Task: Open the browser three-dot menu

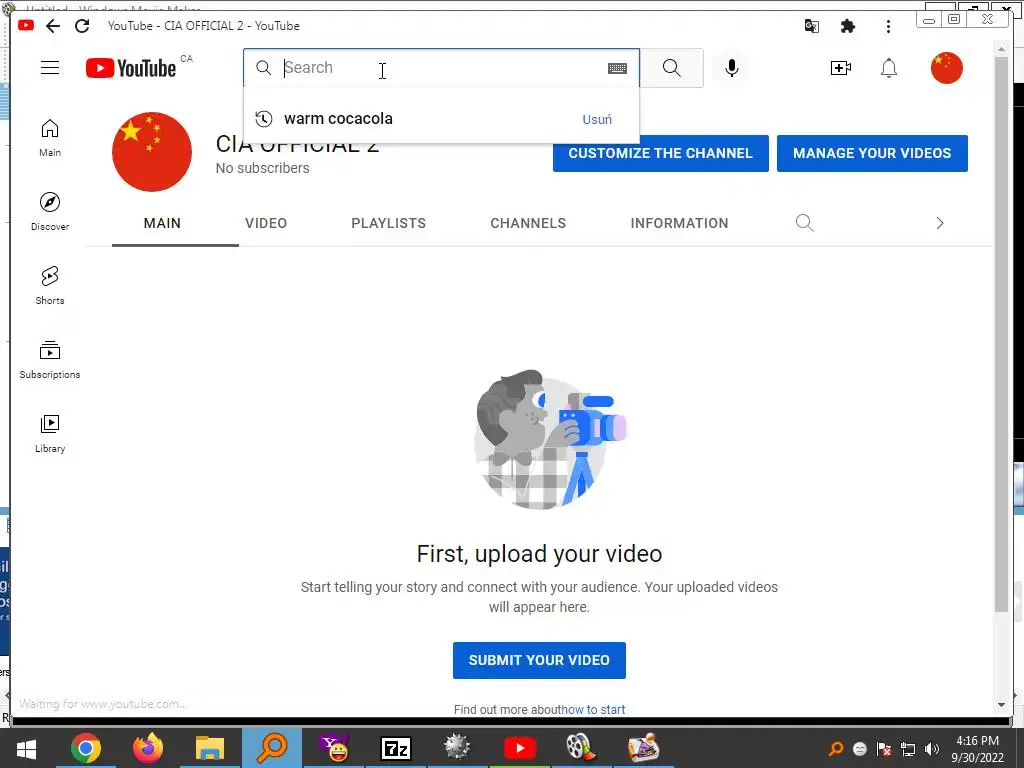Action: point(888,26)
